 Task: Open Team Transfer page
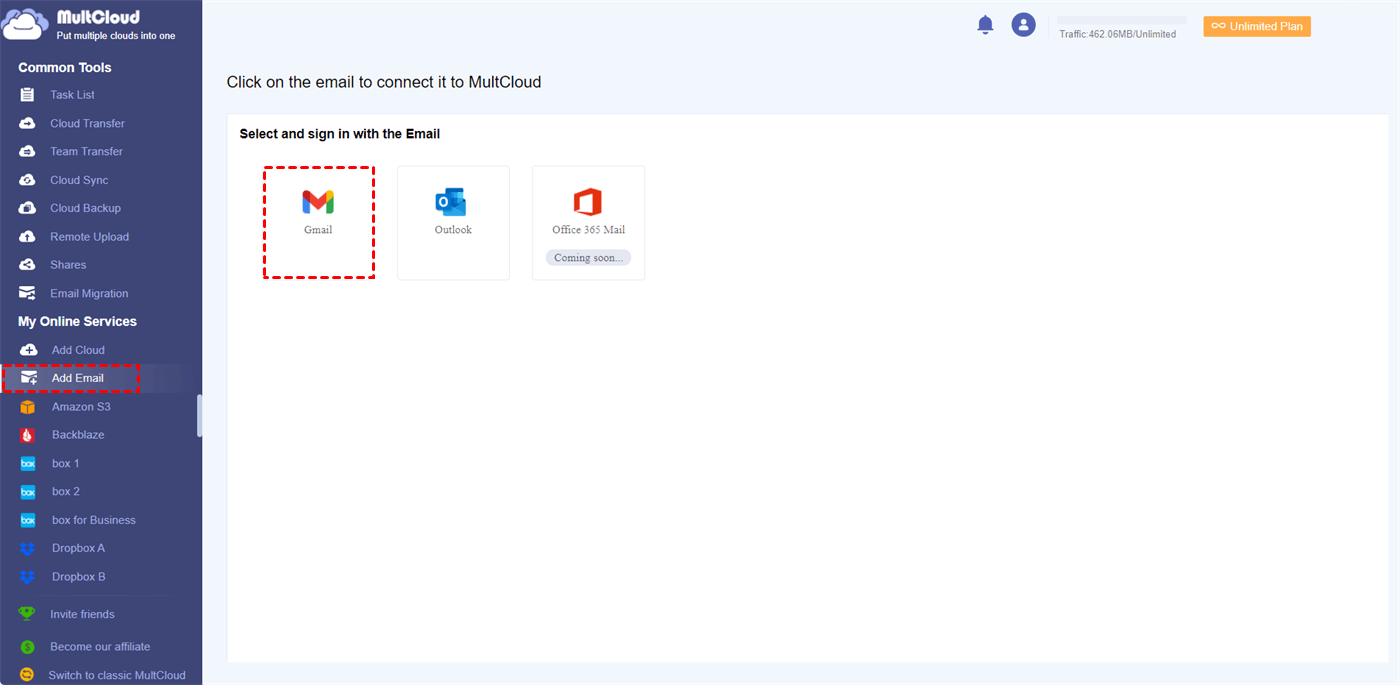87,152
